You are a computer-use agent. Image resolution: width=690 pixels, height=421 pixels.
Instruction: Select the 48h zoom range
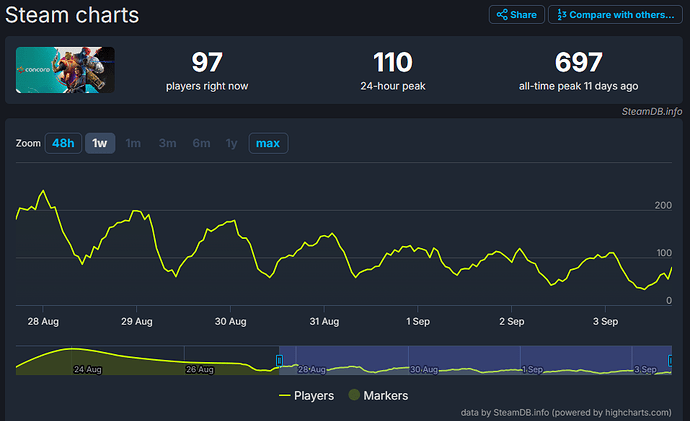[63, 143]
